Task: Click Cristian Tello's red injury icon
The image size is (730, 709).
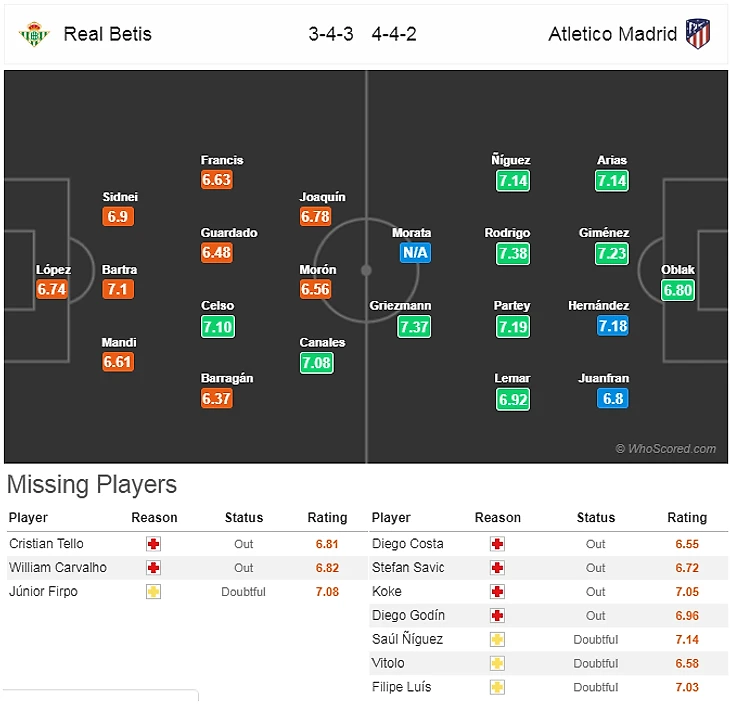Action: tap(153, 544)
